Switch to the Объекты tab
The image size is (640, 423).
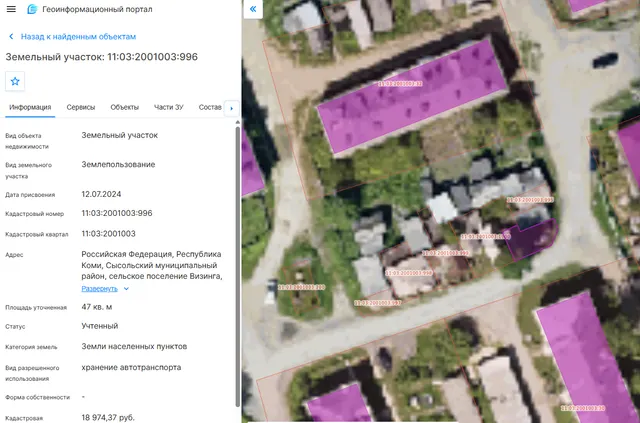click(124, 107)
